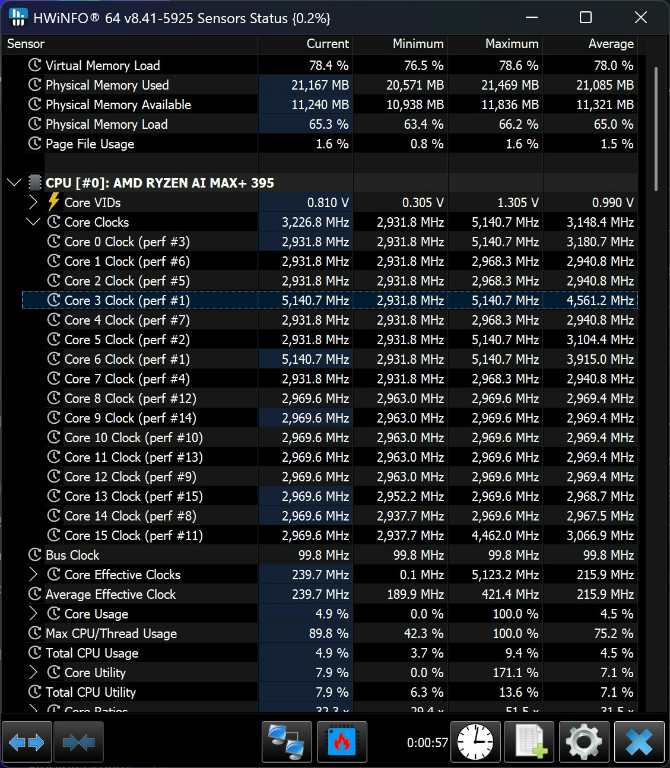Screen dimensions: 670x768
Task: Start logging with the document plus icon
Action: pos(530,742)
